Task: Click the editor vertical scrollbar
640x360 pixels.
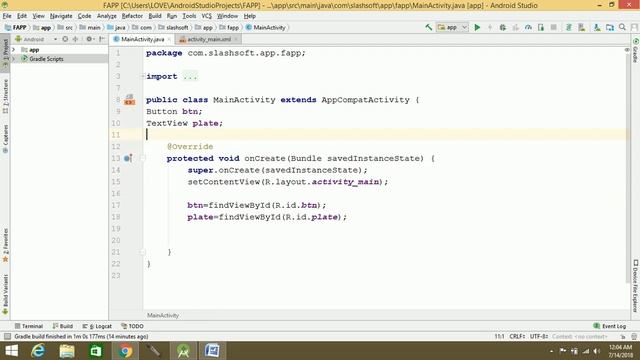Action: [627, 167]
